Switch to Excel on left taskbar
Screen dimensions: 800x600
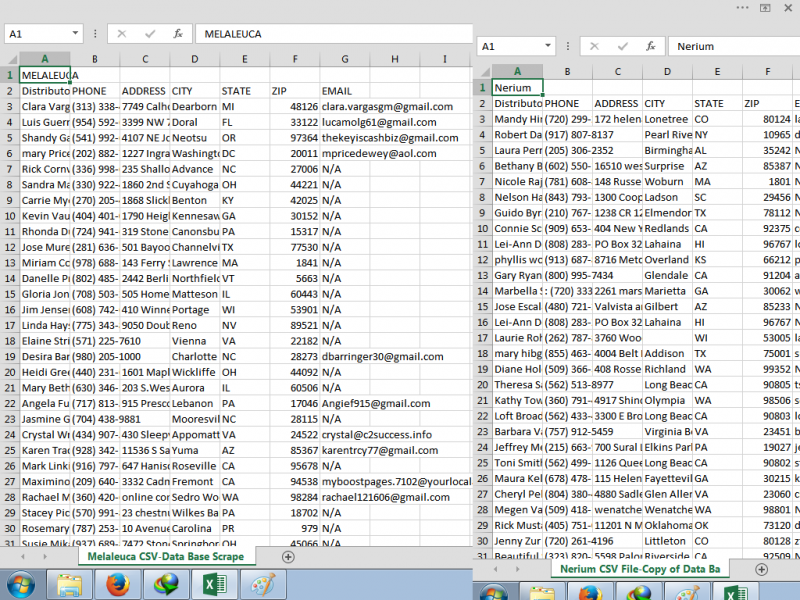215,586
